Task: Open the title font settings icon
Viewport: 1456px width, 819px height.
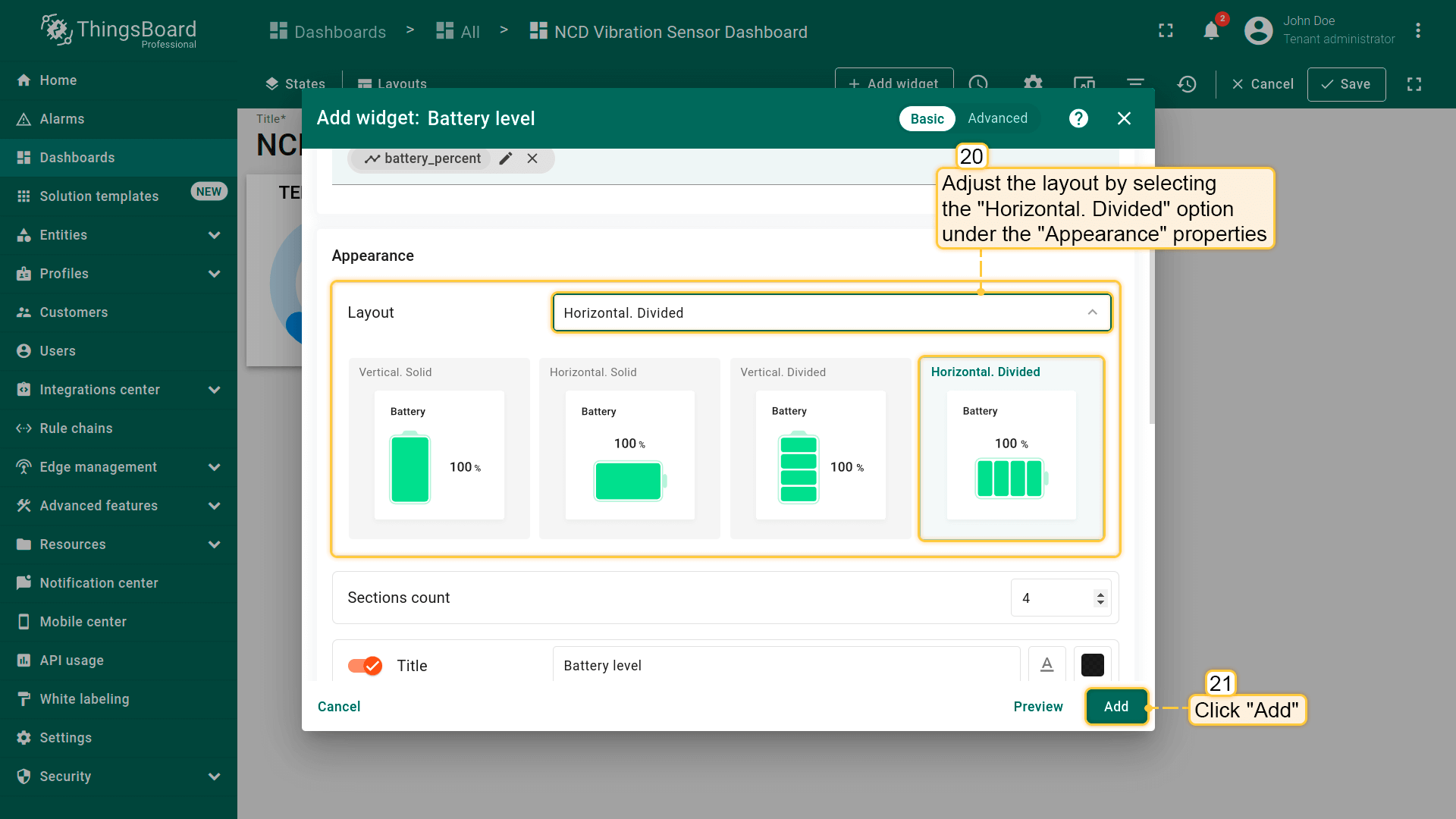Action: click(1046, 665)
